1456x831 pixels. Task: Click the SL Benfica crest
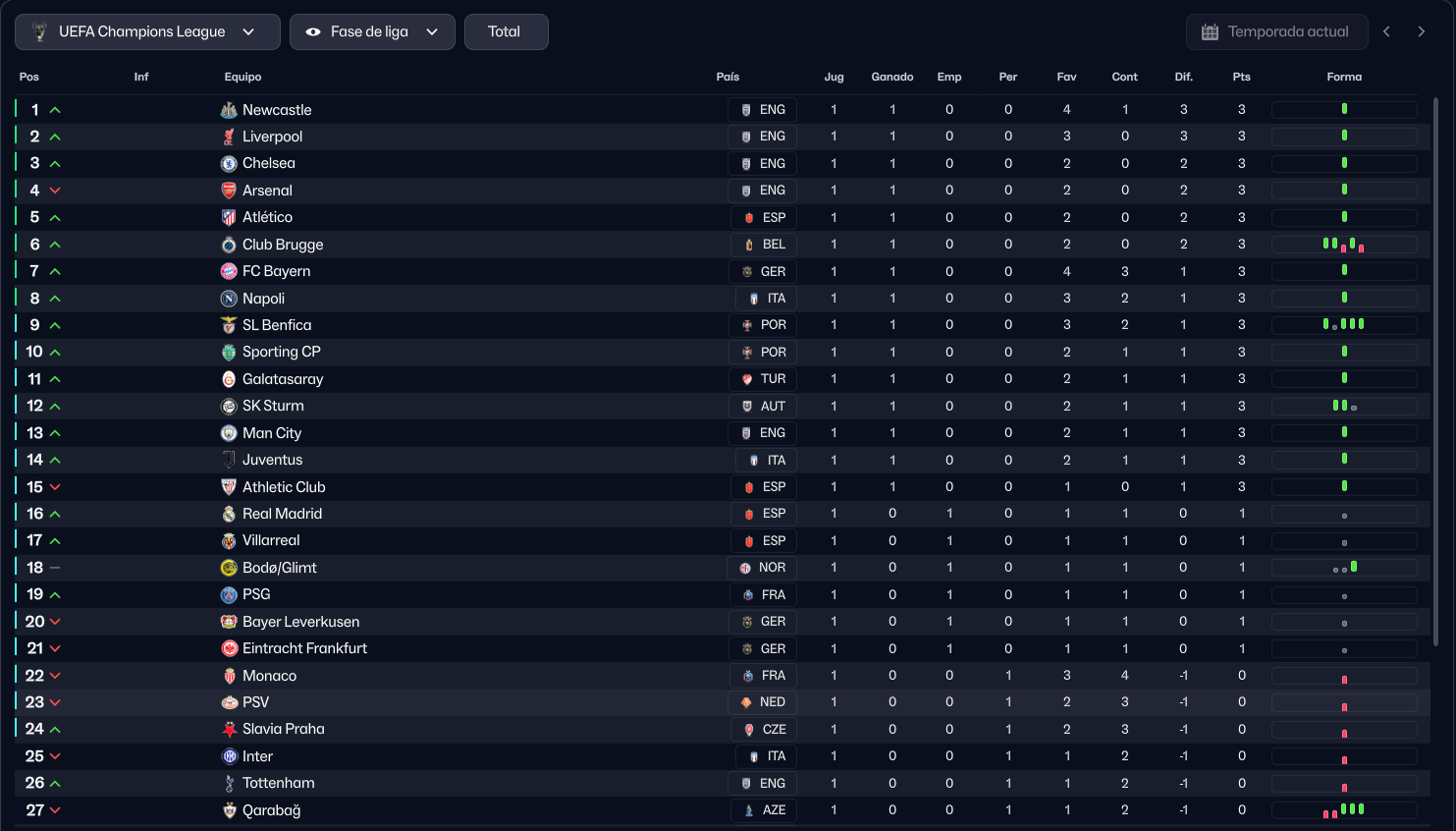tap(229, 325)
